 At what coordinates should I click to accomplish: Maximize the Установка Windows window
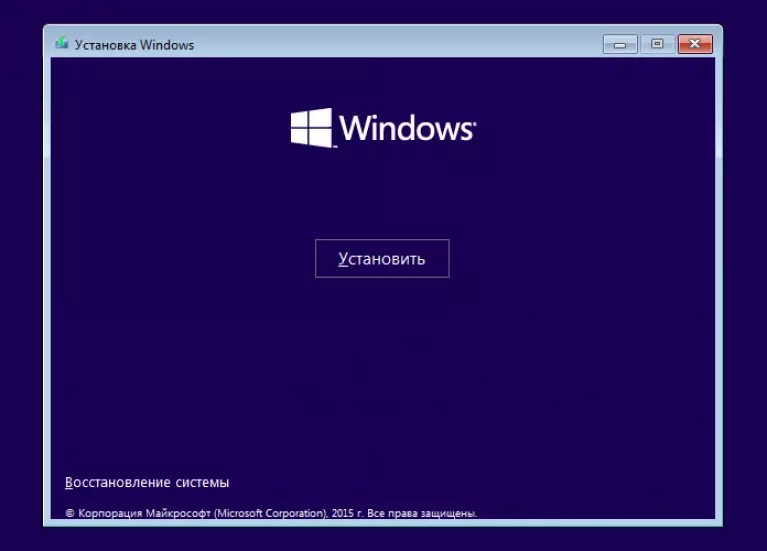point(657,44)
